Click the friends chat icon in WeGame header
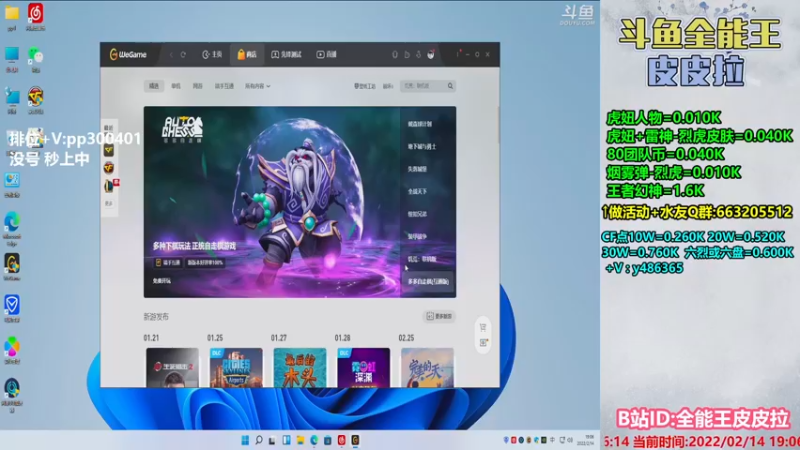The width and height of the screenshot is (800, 450). tap(407, 55)
